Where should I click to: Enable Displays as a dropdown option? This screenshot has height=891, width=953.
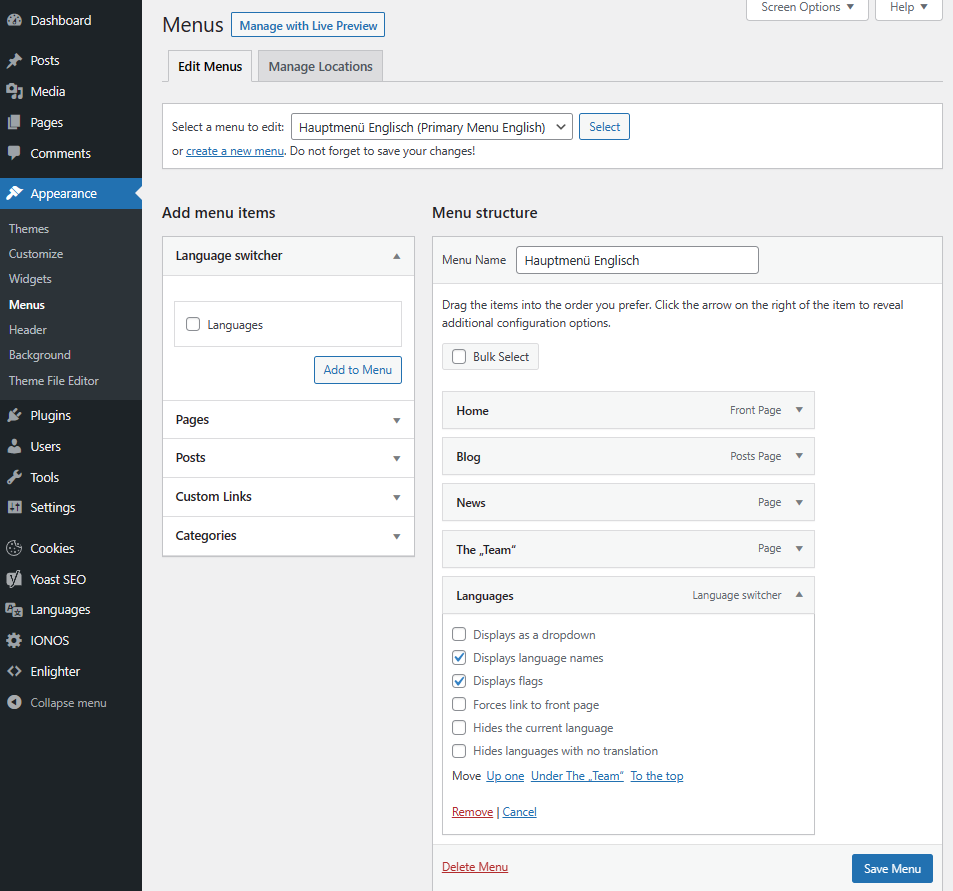point(459,635)
